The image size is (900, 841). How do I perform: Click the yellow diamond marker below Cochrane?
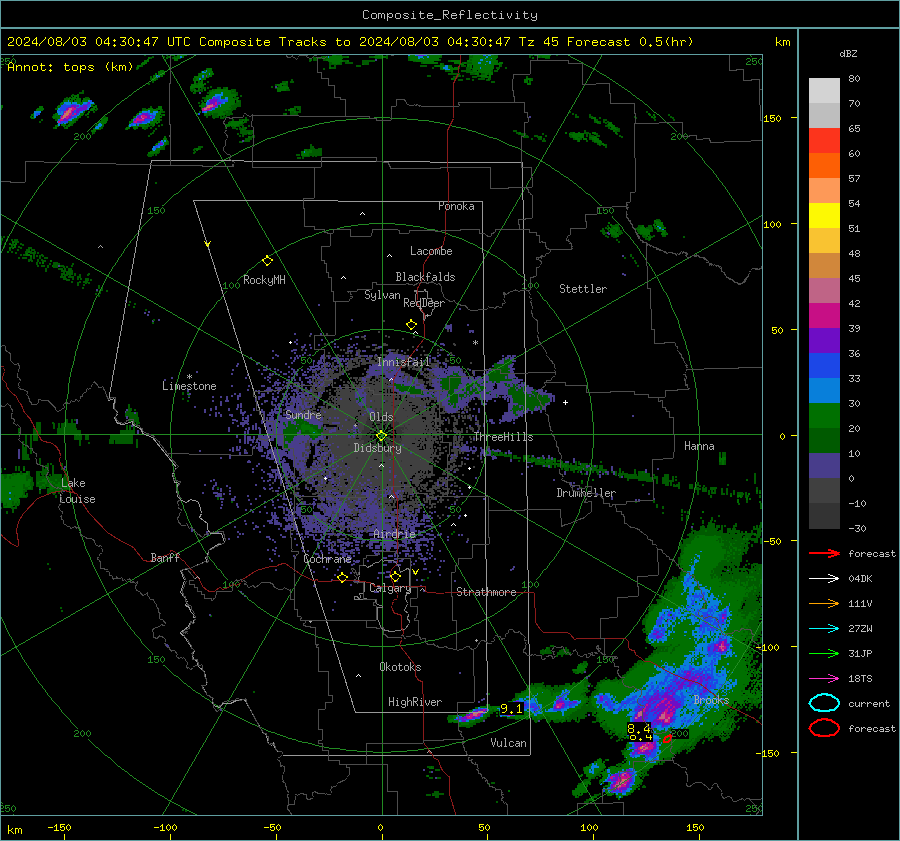coord(342,578)
